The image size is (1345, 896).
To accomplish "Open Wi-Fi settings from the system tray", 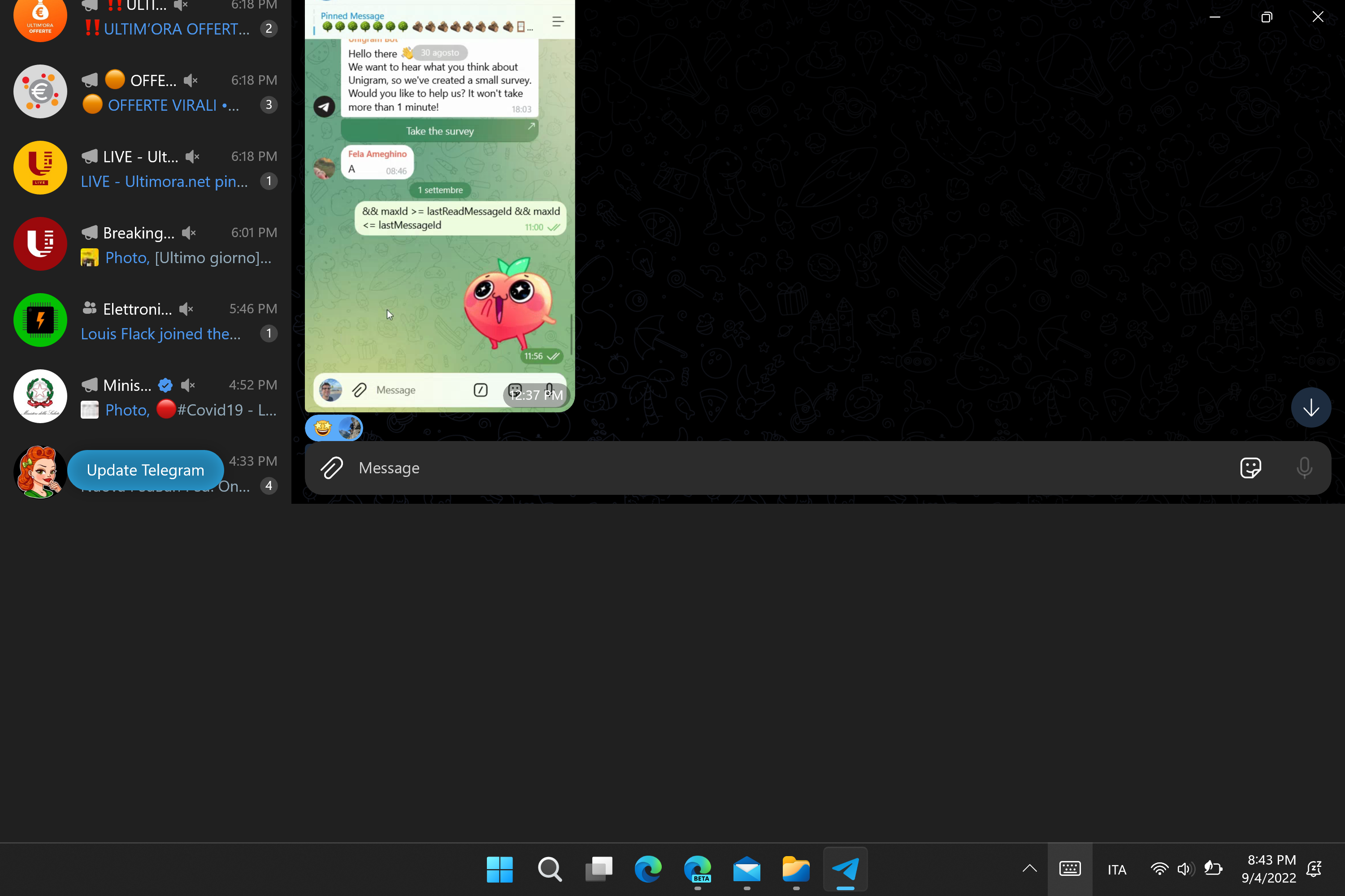I will [x=1158, y=869].
